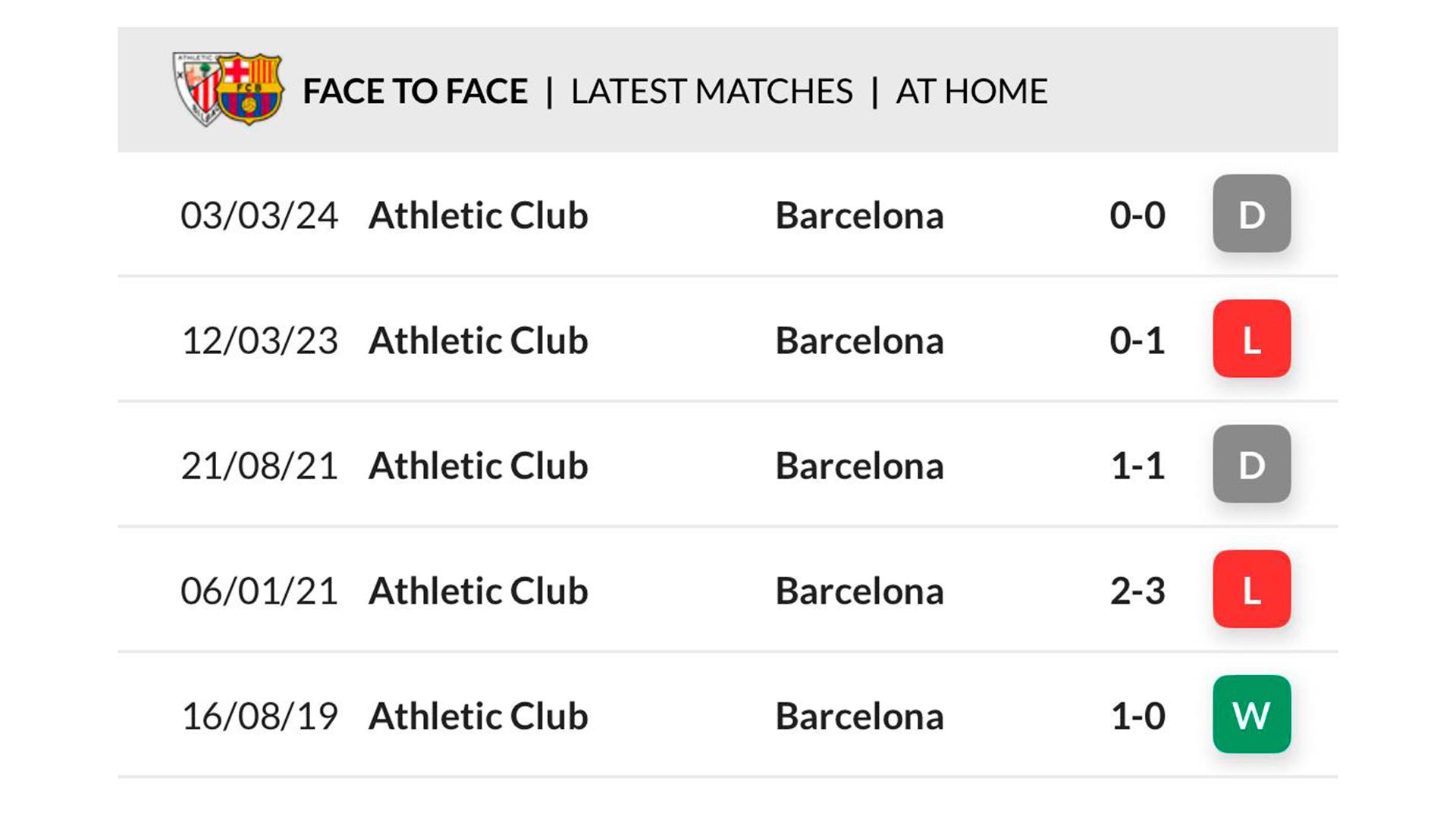
Task: Select the red L badge for 12/03/23
Action: pyautogui.click(x=1251, y=339)
